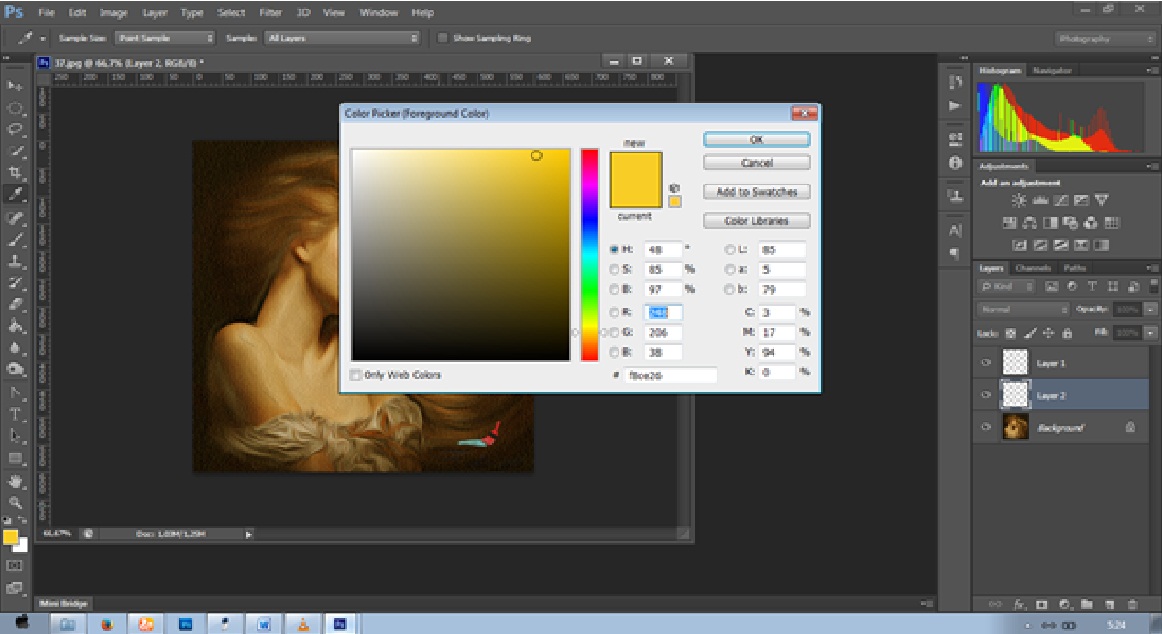Click the Brightness/Contrast adjustment icon

pyautogui.click(x=1018, y=201)
